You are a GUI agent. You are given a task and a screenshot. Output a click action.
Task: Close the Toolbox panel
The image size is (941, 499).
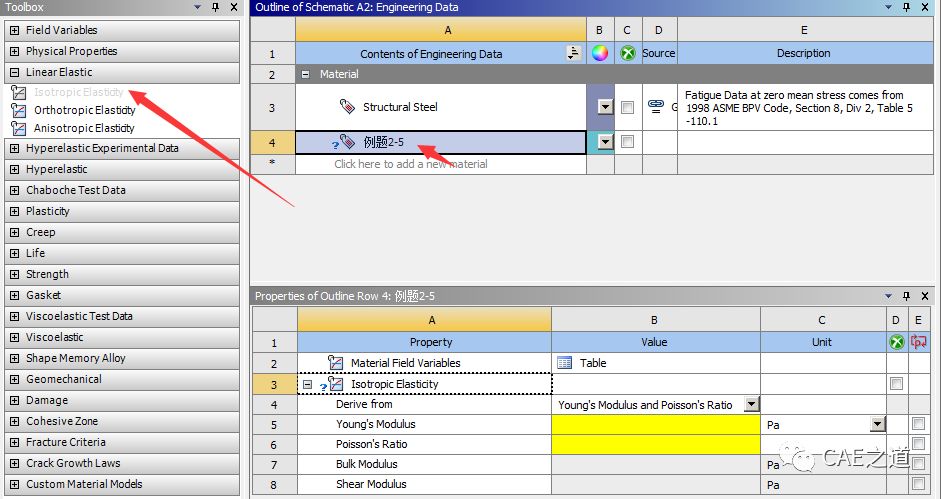(234, 7)
